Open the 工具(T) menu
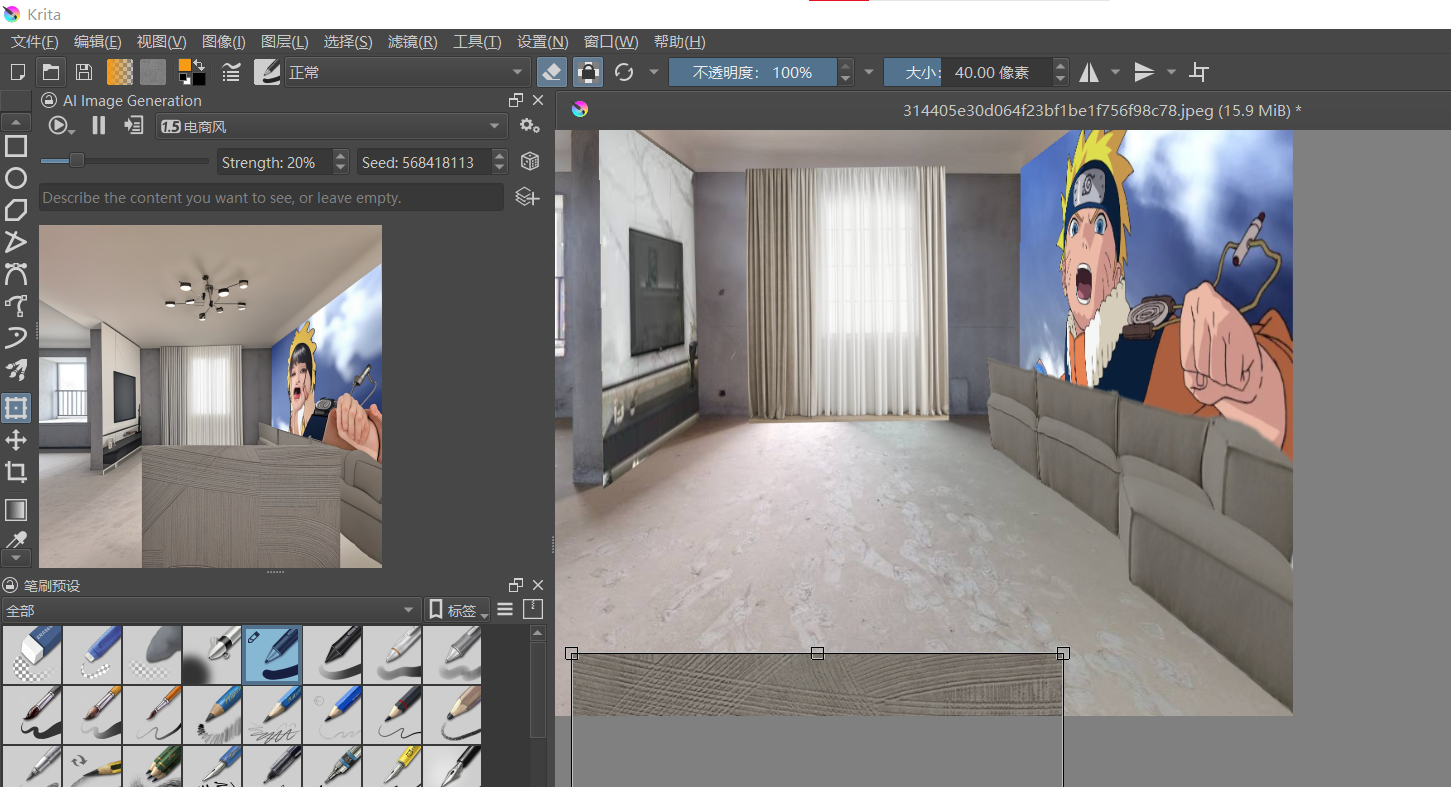This screenshot has width=1451, height=787. 477,42
